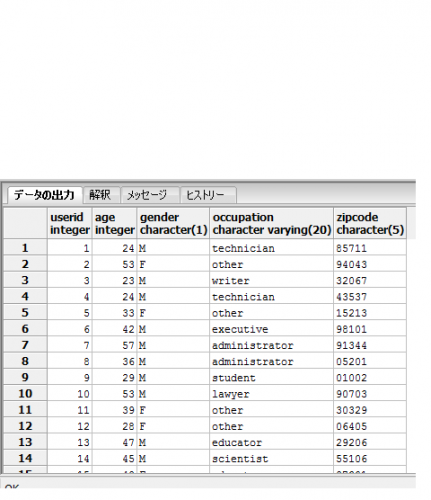Select row header 6
The height and width of the screenshot is (500, 431).
pos(25,329)
